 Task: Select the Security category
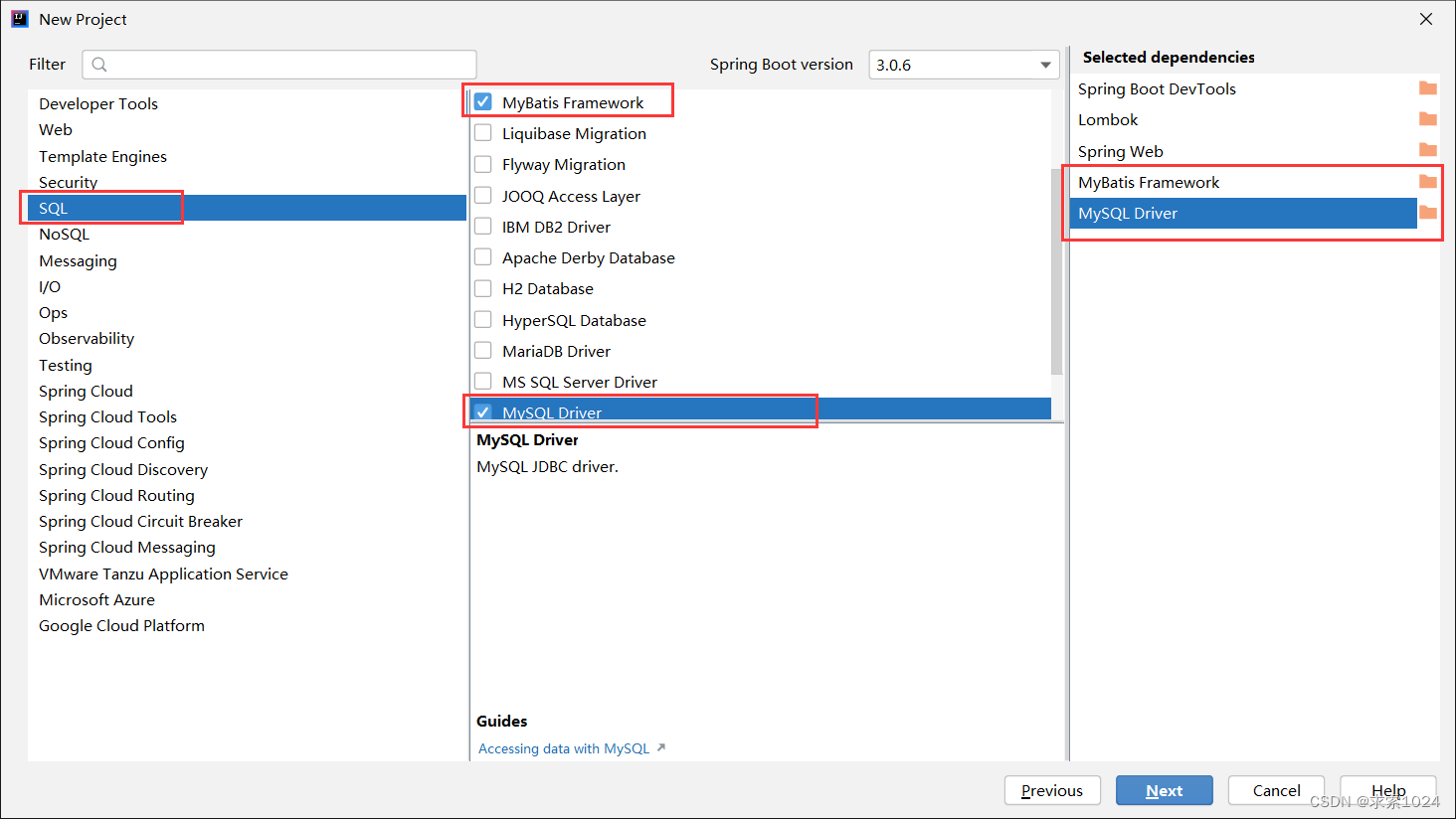[x=247, y=182]
